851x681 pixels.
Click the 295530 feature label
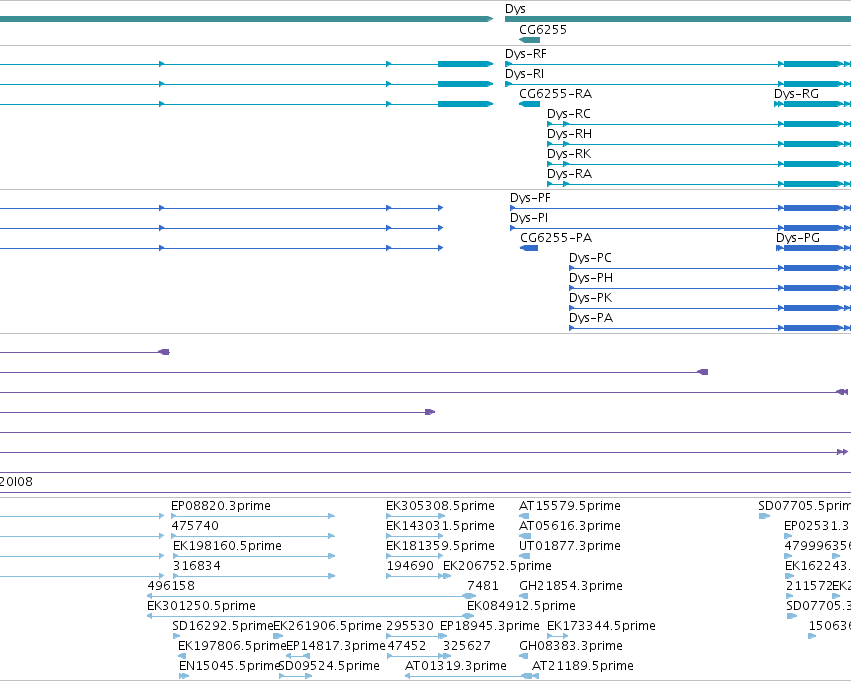(x=410, y=627)
